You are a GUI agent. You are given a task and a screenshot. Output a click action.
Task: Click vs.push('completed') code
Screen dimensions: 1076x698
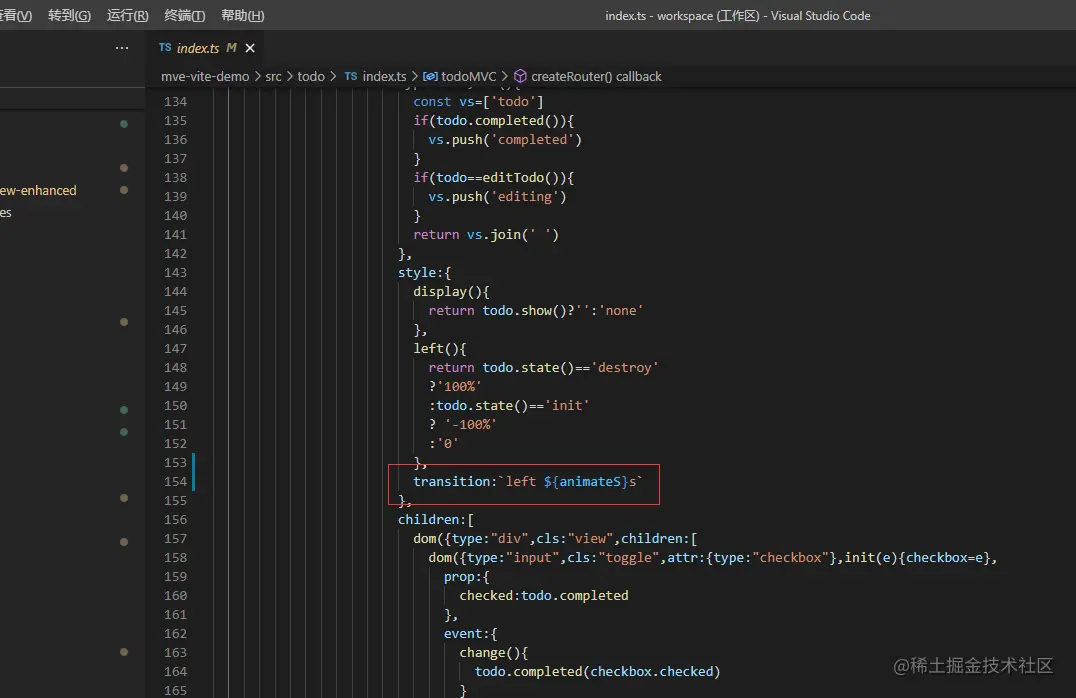coord(505,139)
